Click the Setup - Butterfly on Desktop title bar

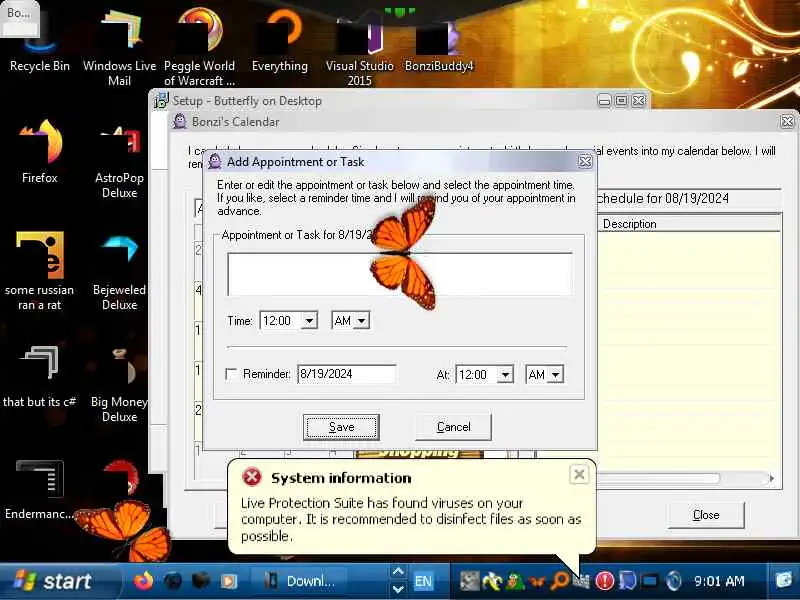click(372, 101)
